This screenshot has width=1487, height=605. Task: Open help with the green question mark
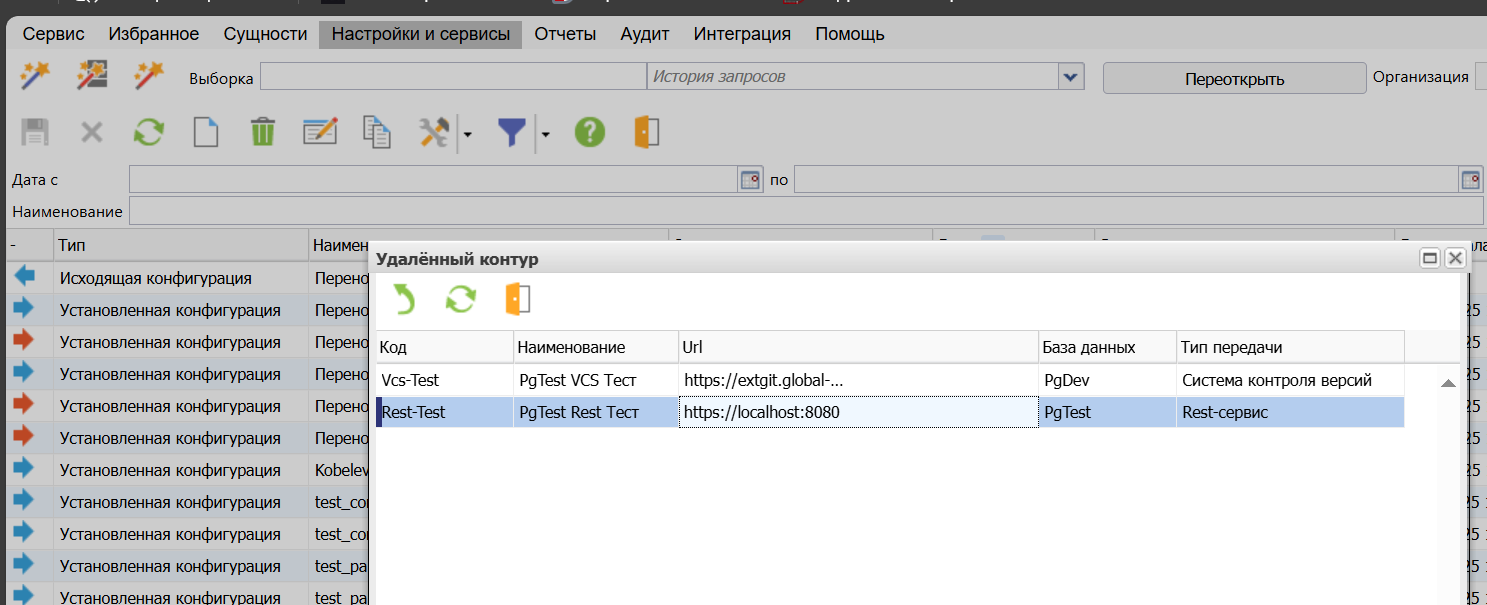(x=590, y=132)
